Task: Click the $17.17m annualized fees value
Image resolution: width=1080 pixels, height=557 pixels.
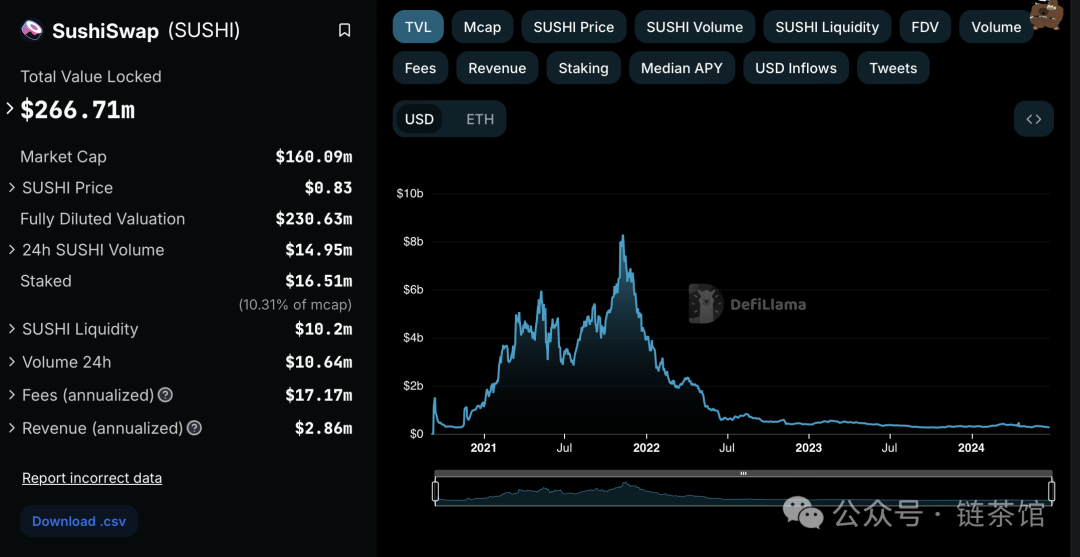Action: pyautogui.click(x=319, y=395)
